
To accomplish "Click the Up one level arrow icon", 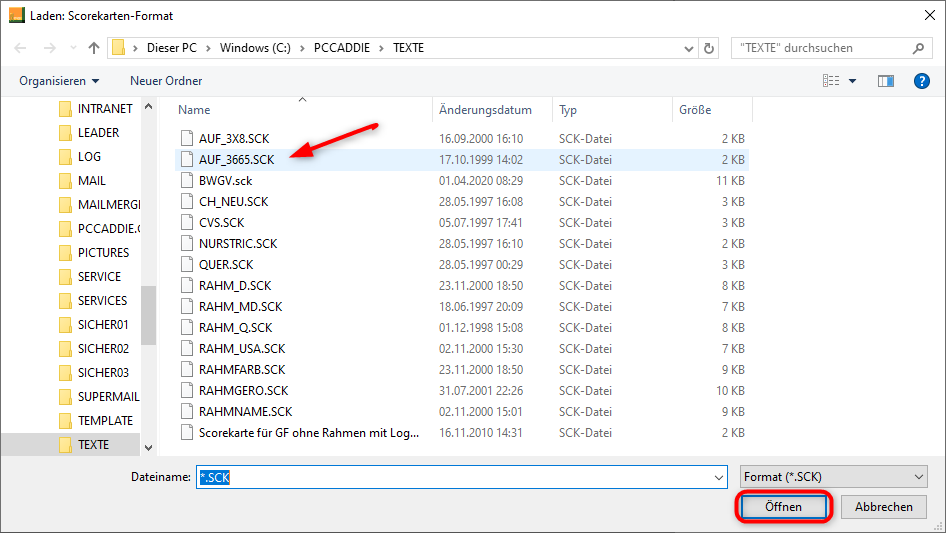I will click(94, 48).
